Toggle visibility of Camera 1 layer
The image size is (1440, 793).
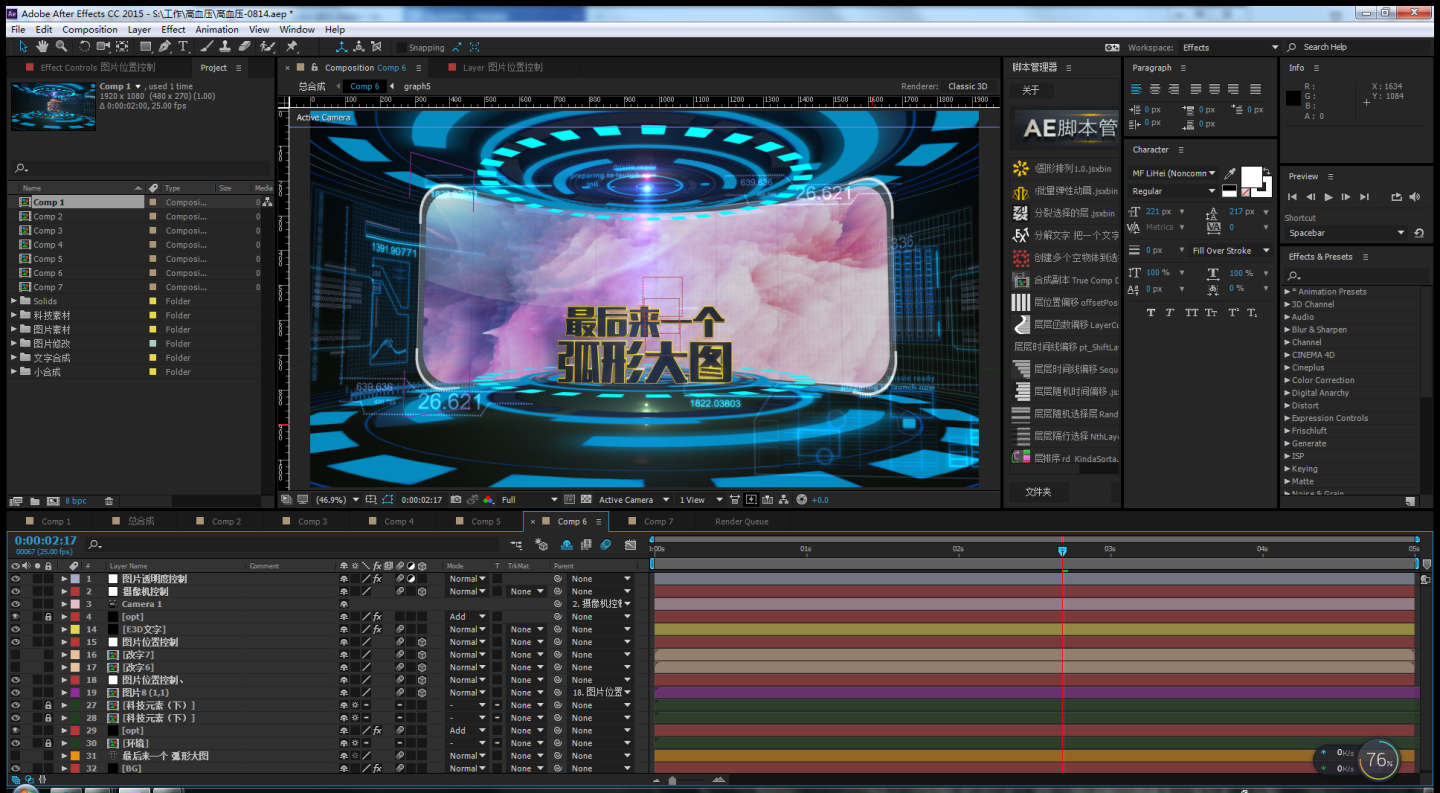coord(15,604)
